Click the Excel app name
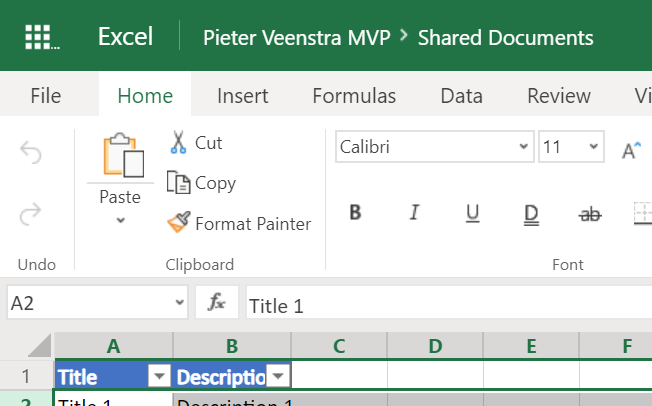Image resolution: width=652 pixels, height=406 pixels. (126, 37)
